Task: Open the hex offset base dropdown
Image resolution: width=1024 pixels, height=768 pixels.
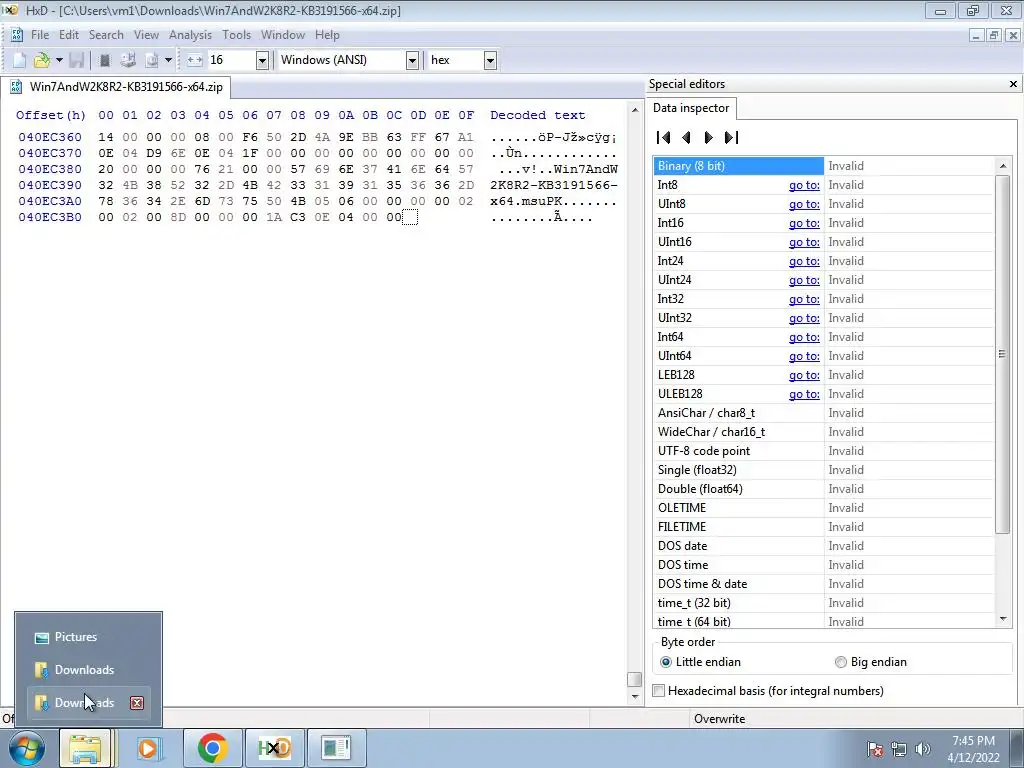Action: tap(490, 60)
